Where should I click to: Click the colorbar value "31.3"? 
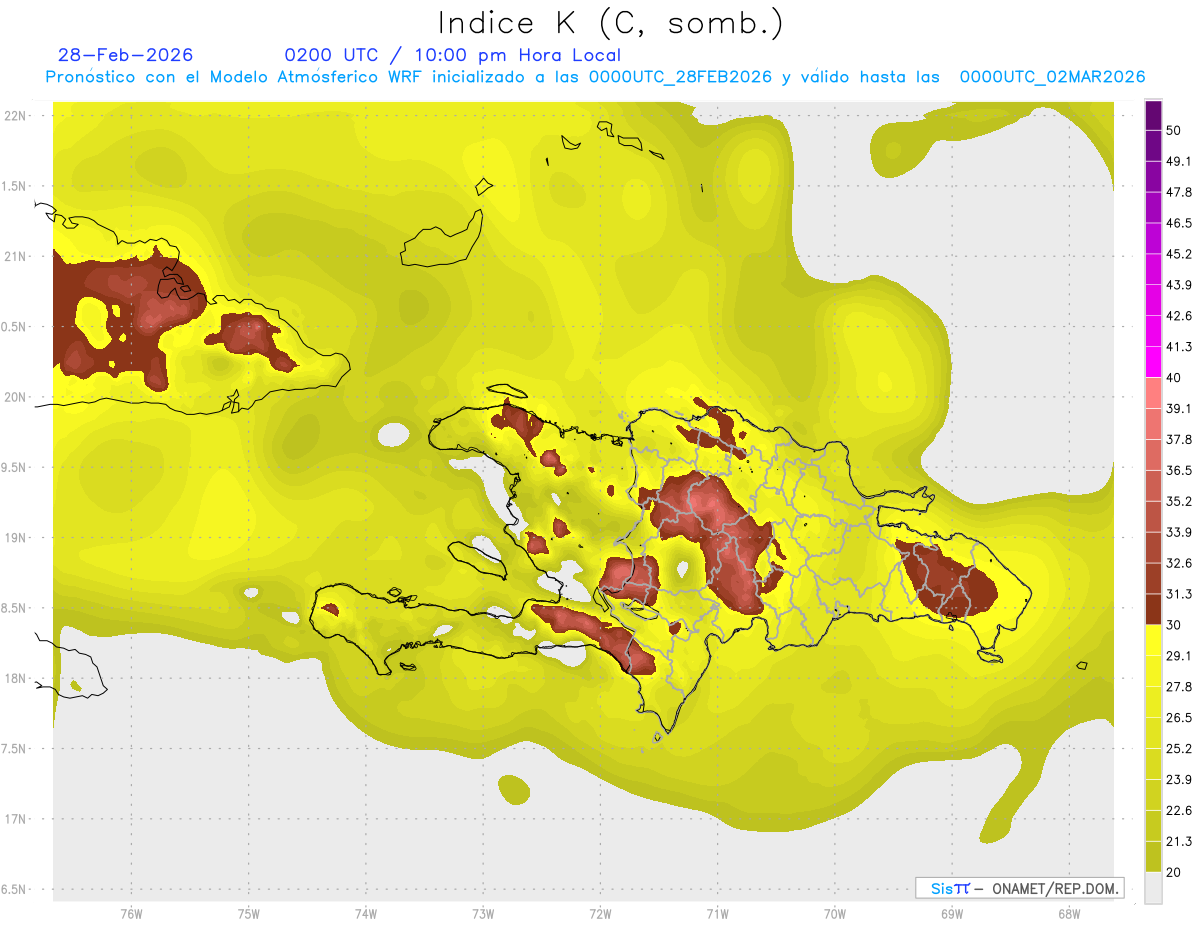coord(1179,594)
